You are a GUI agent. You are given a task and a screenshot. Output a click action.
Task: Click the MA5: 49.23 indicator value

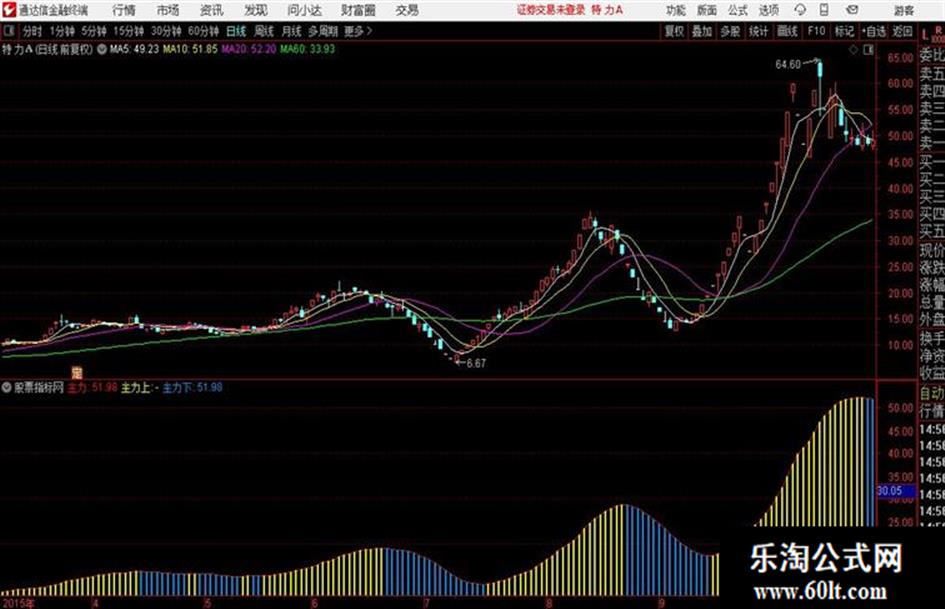(134, 49)
